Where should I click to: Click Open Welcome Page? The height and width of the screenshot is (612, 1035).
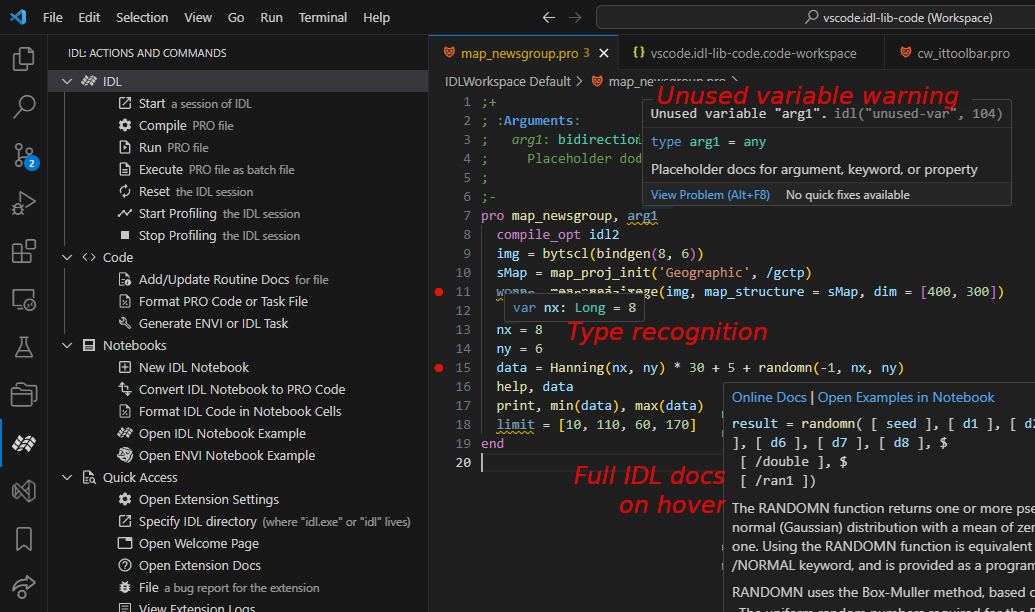coord(188,544)
